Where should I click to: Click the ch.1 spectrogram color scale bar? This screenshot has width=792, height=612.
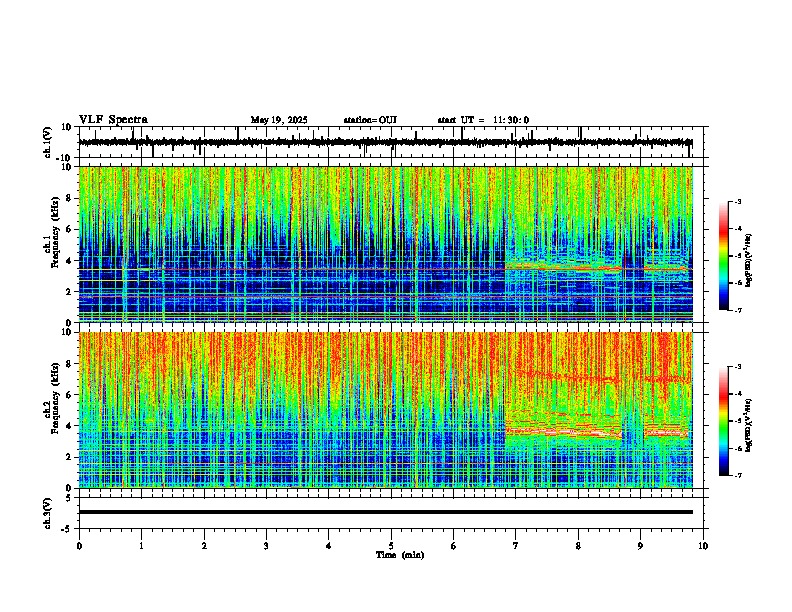[724, 256]
